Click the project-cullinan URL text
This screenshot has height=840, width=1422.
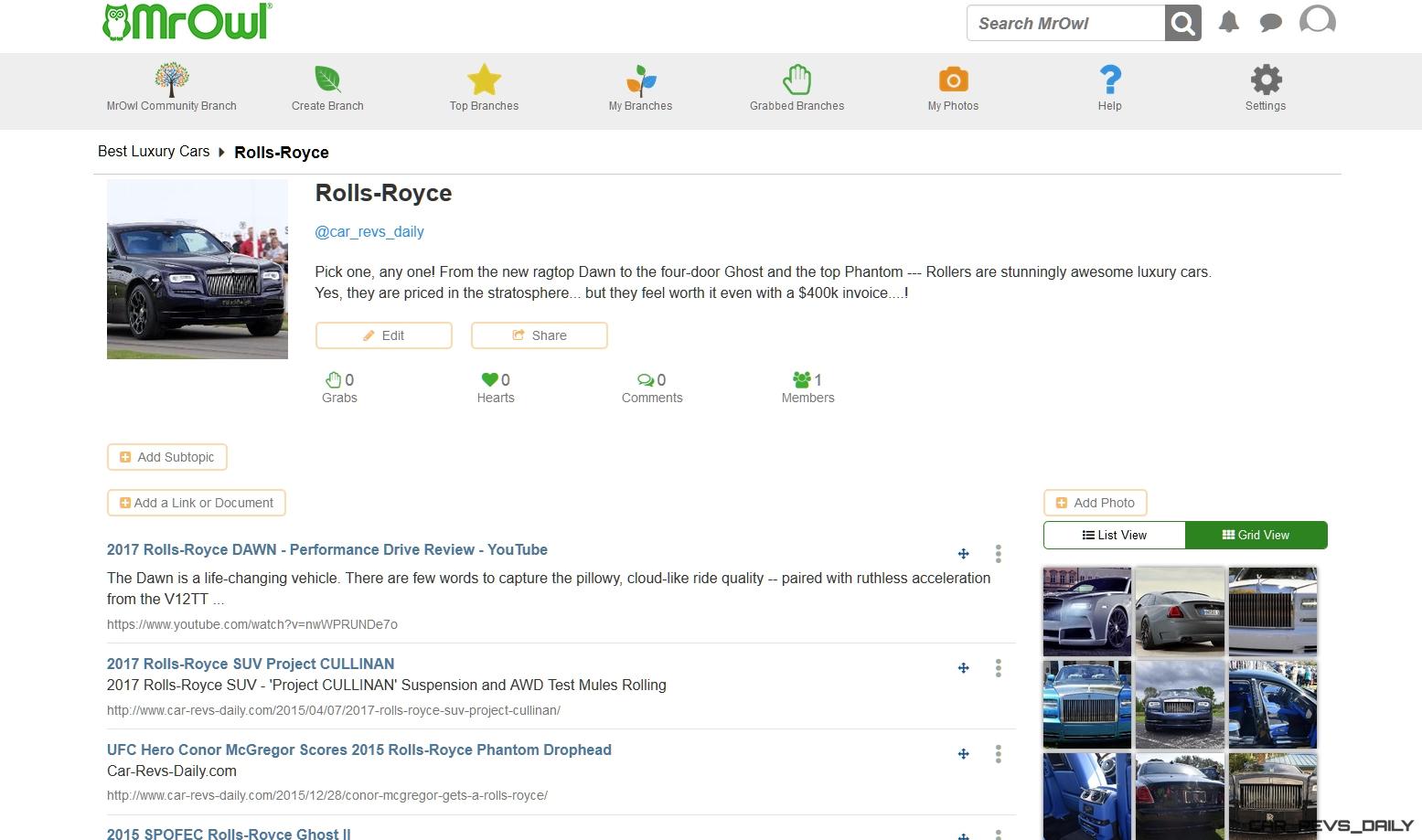pyautogui.click(x=334, y=710)
